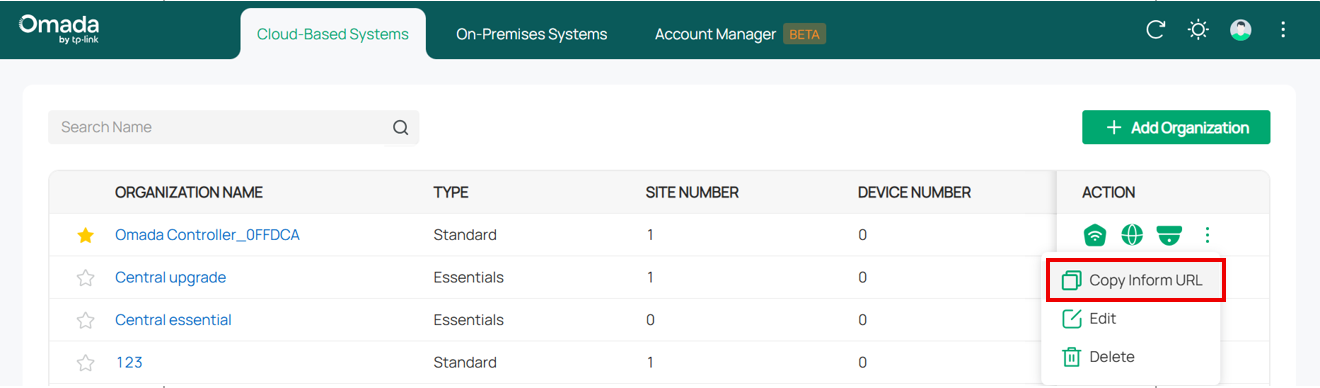Click the DEVICE NUMBER column header
1320x388 pixels.
click(914, 192)
